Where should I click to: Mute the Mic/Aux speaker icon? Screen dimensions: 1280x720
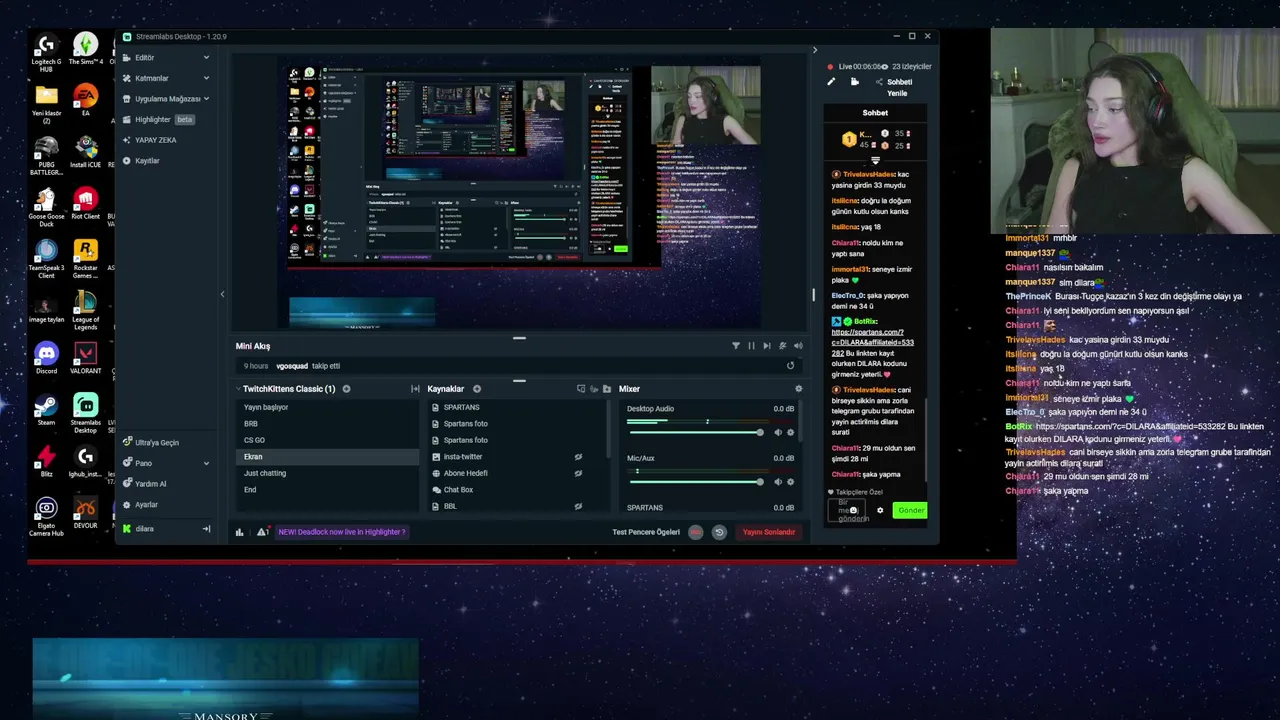778,482
